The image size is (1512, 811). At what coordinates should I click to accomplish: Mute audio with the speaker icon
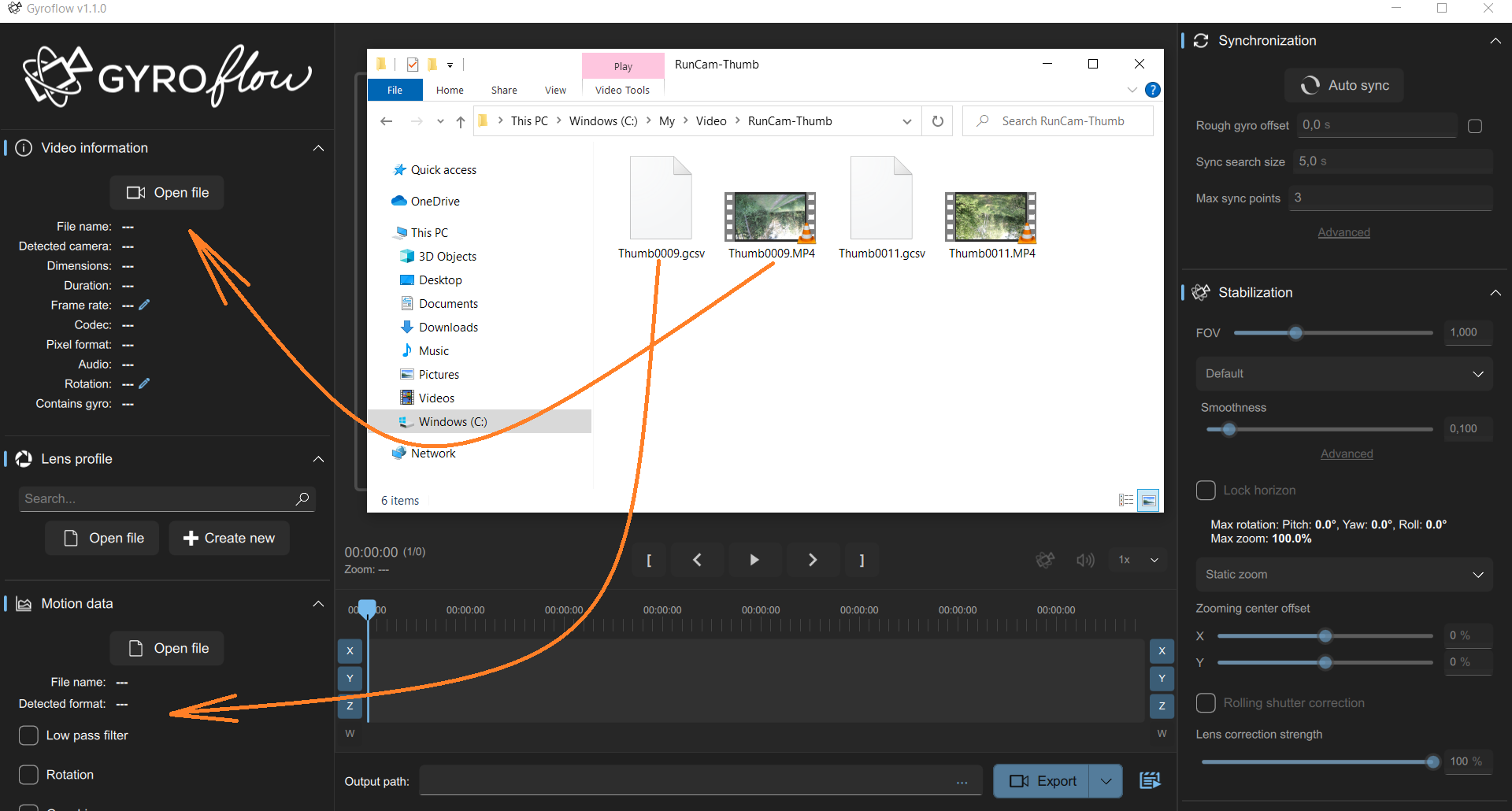pos(1085,560)
